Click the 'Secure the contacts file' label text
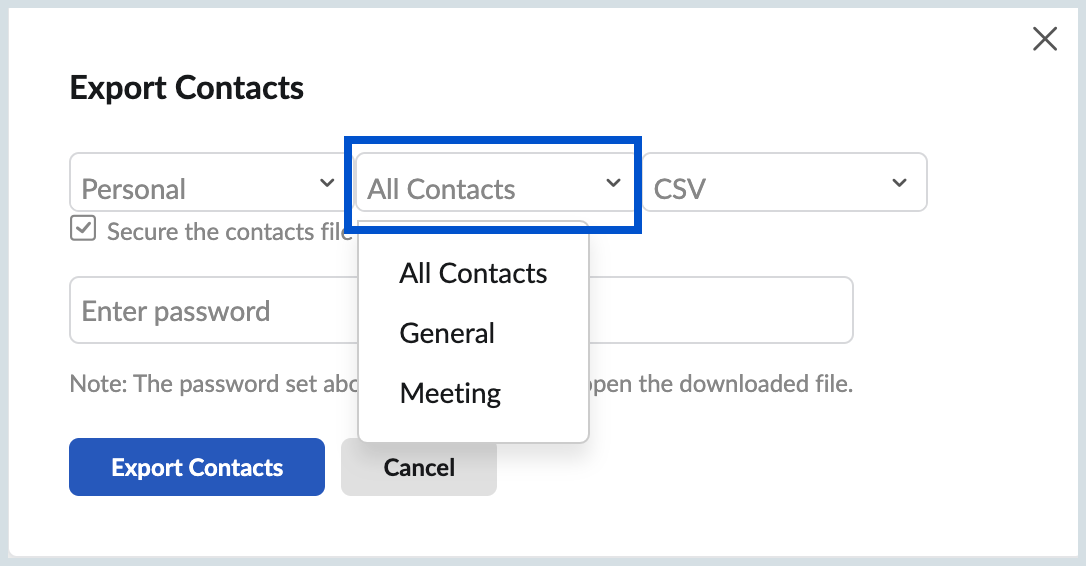 tap(230, 231)
